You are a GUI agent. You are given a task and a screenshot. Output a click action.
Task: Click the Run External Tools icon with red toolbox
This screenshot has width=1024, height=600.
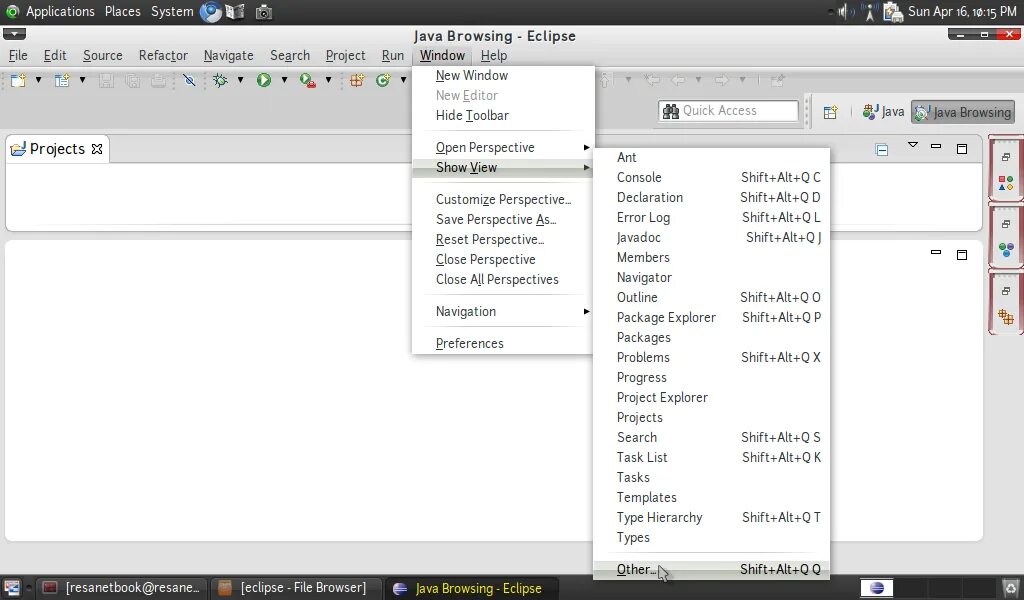pos(308,80)
